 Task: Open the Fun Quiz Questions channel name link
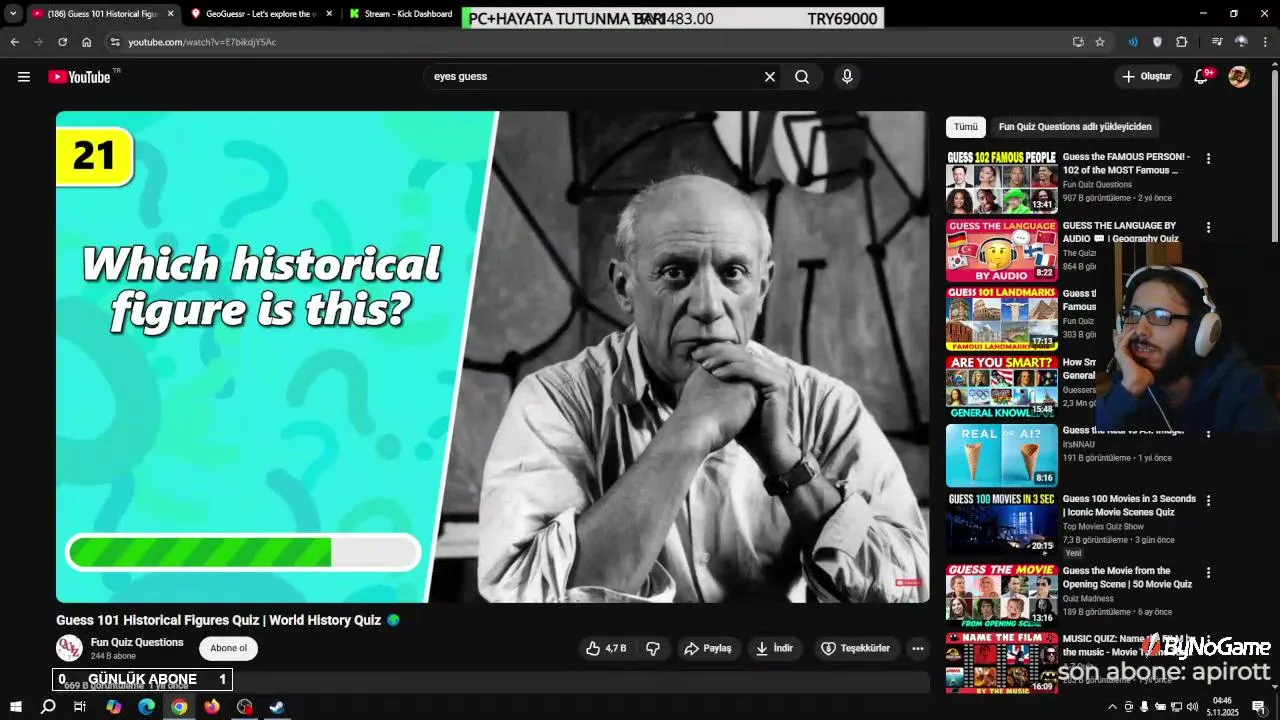click(137, 642)
